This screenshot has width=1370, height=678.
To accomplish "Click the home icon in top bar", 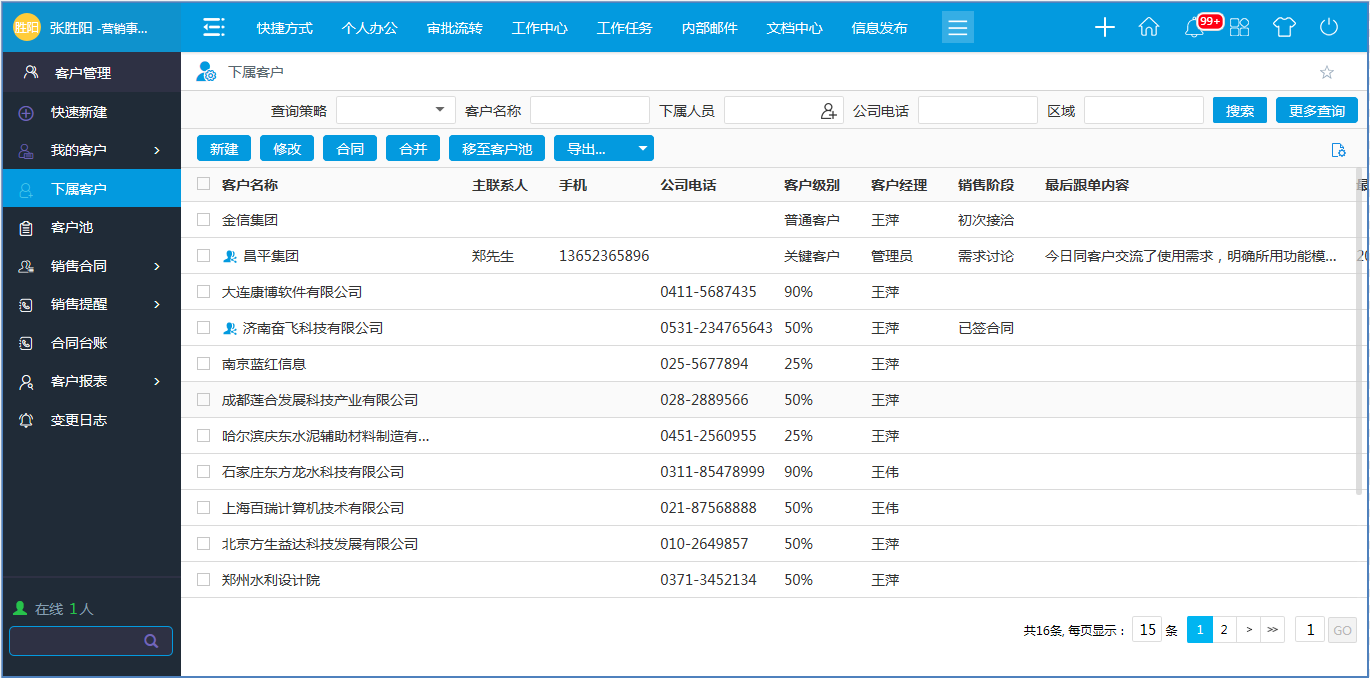I will tap(1149, 27).
